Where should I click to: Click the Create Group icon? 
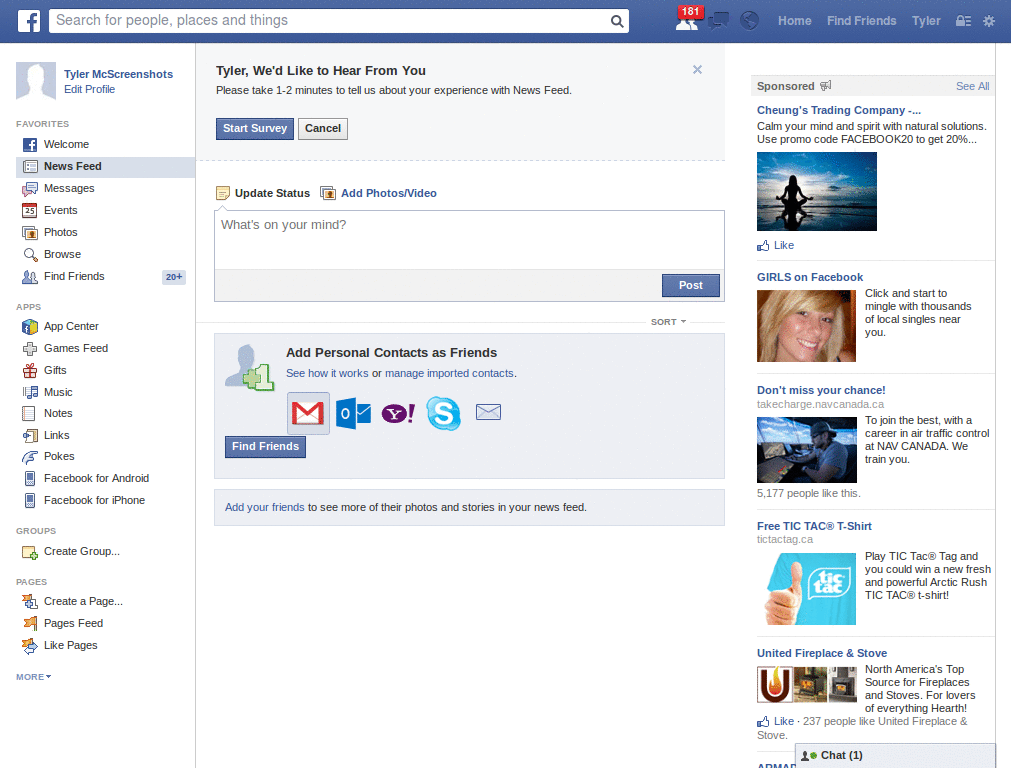pyautogui.click(x=29, y=552)
